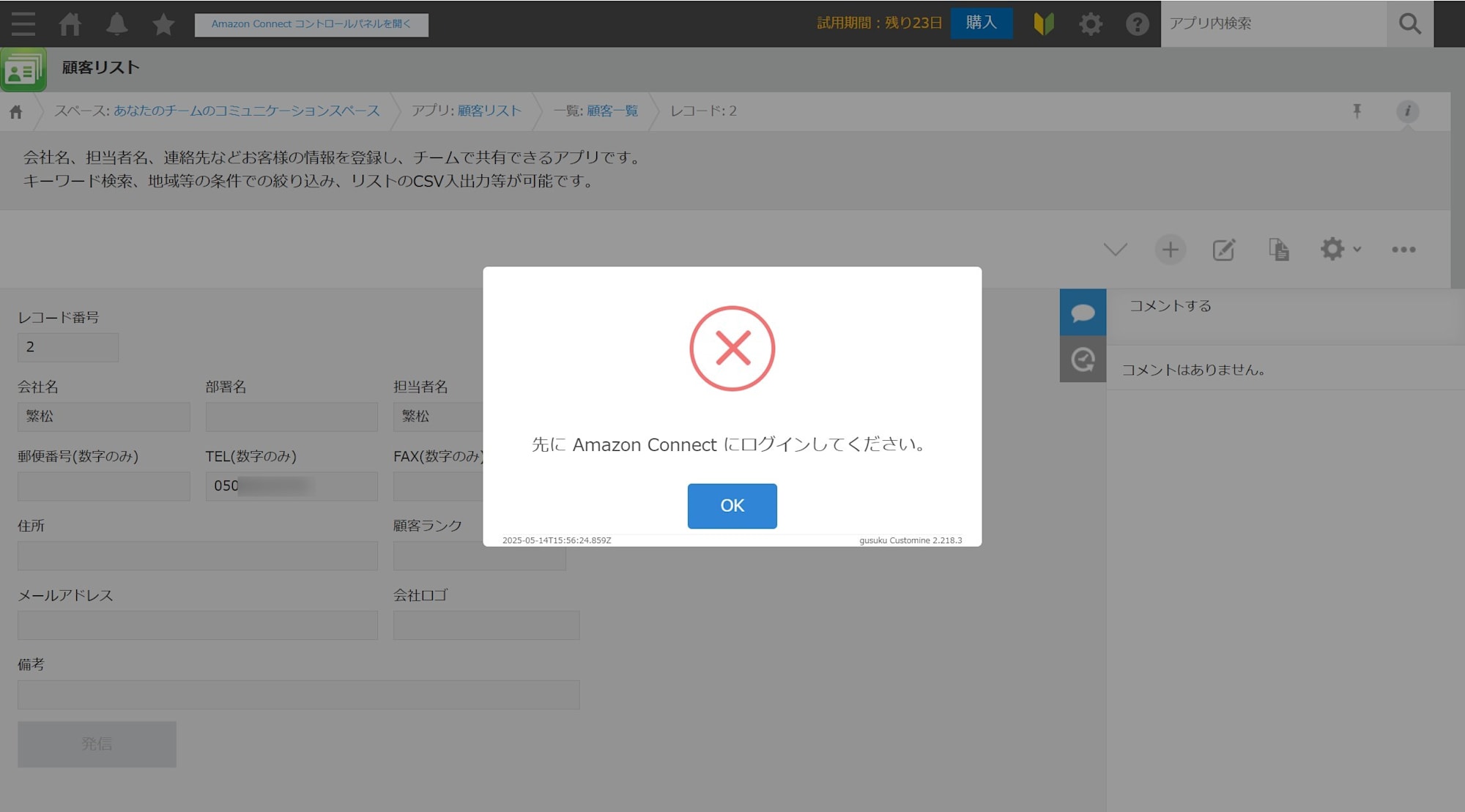Click the 購入 purchase button
Screen dimensions: 1465x812
(x=982, y=23)
